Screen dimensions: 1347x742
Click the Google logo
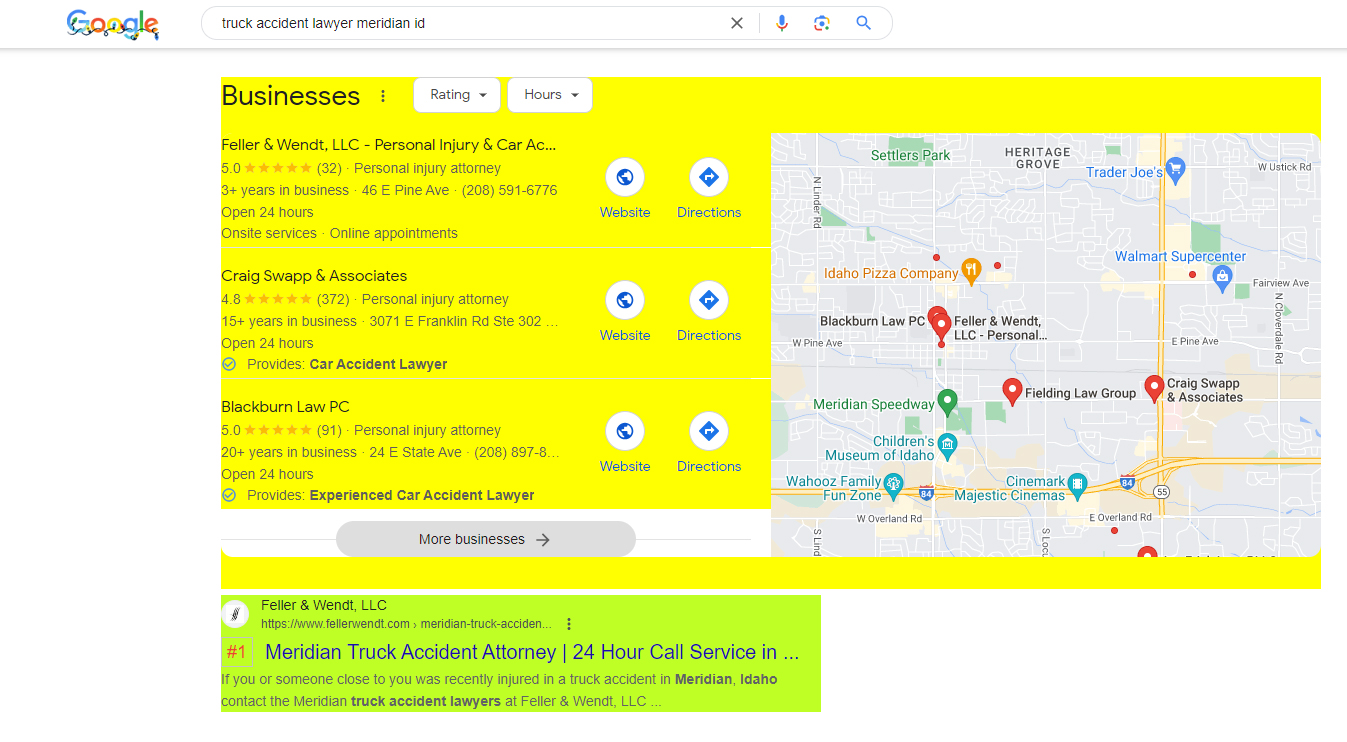[113, 24]
